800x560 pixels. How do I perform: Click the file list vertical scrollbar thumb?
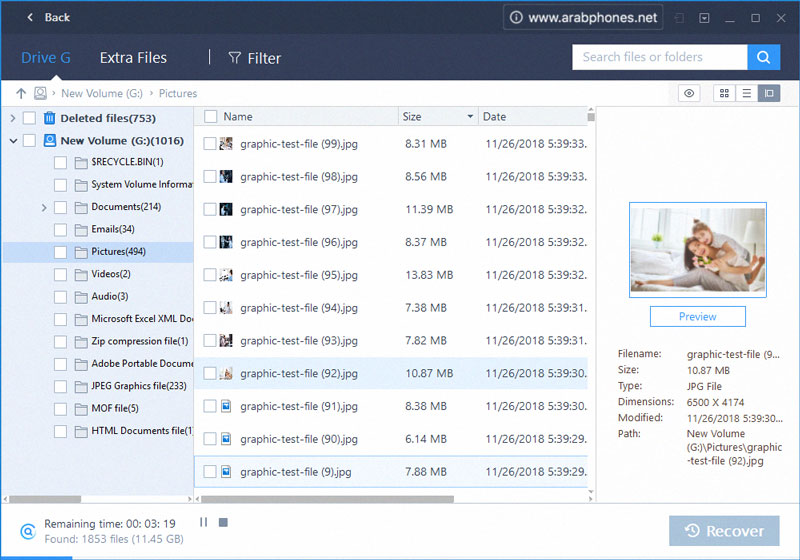click(x=591, y=117)
